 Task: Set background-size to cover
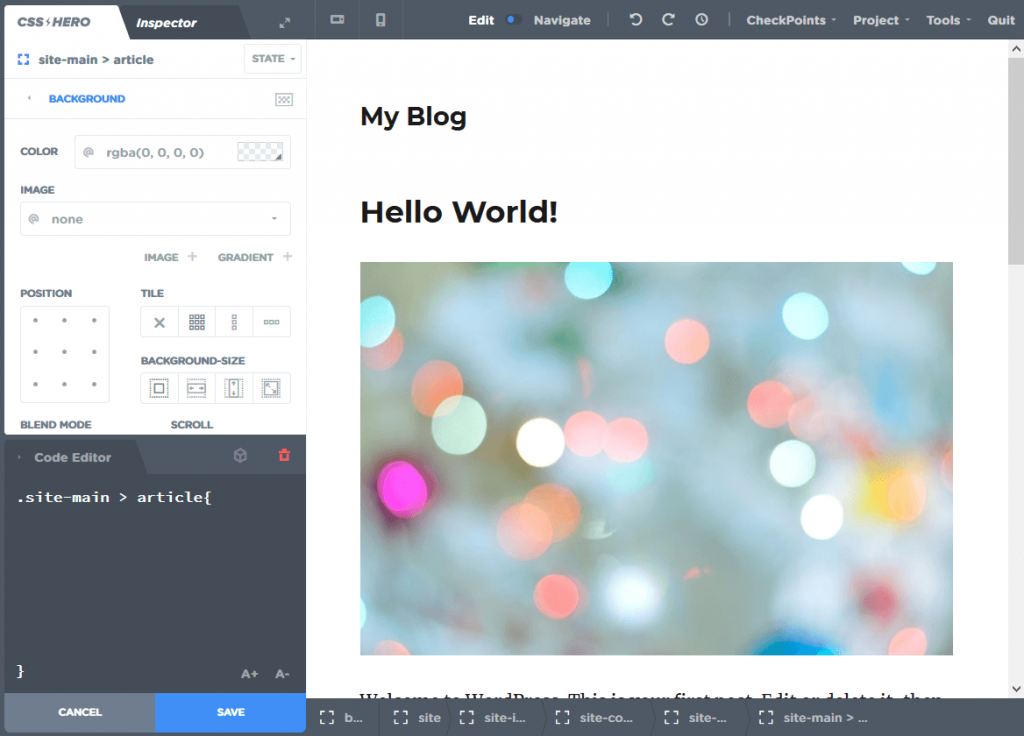click(271, 387)
